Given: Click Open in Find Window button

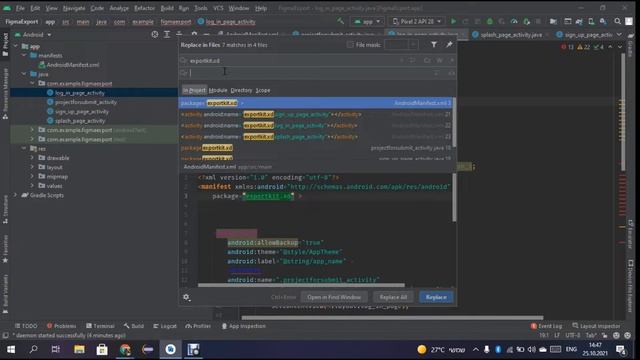Looking at the screenshot, I should 334,297.
